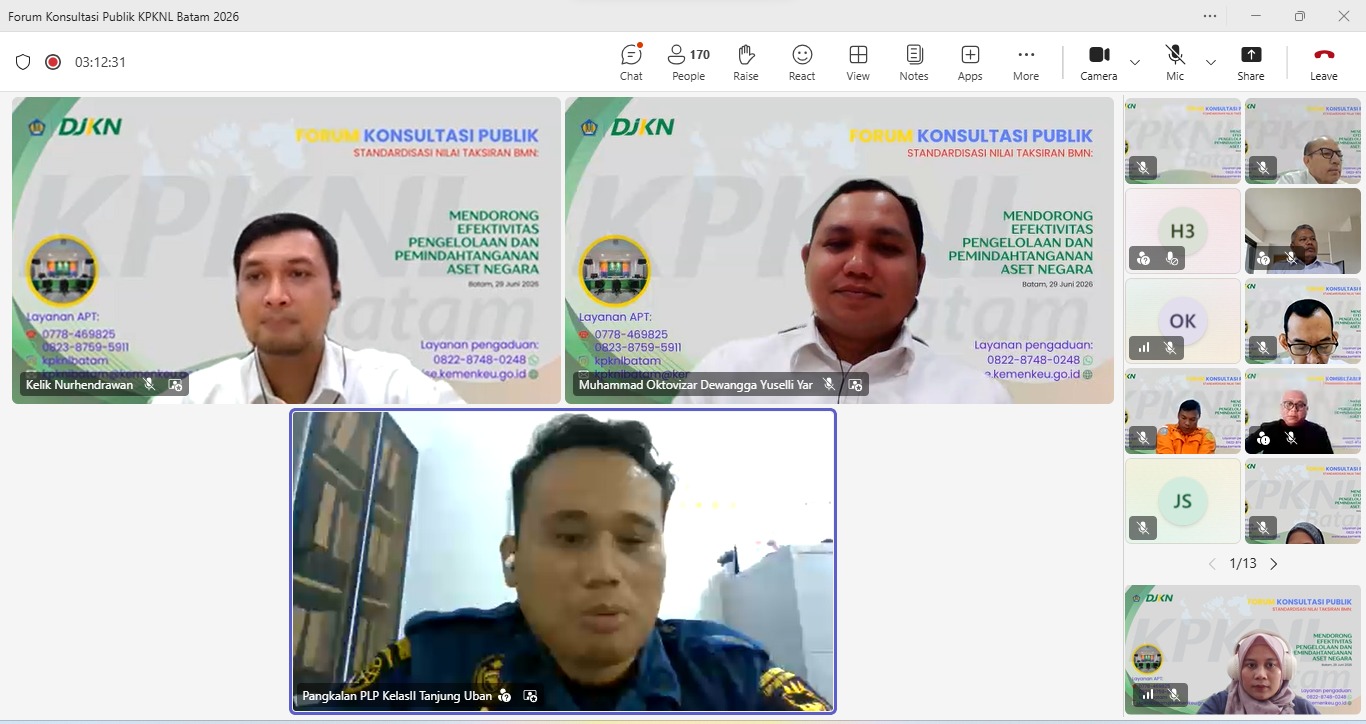Select thumbnail of man in black shirt
This screenshot has width=1366, height=724.
(1303, 411)
